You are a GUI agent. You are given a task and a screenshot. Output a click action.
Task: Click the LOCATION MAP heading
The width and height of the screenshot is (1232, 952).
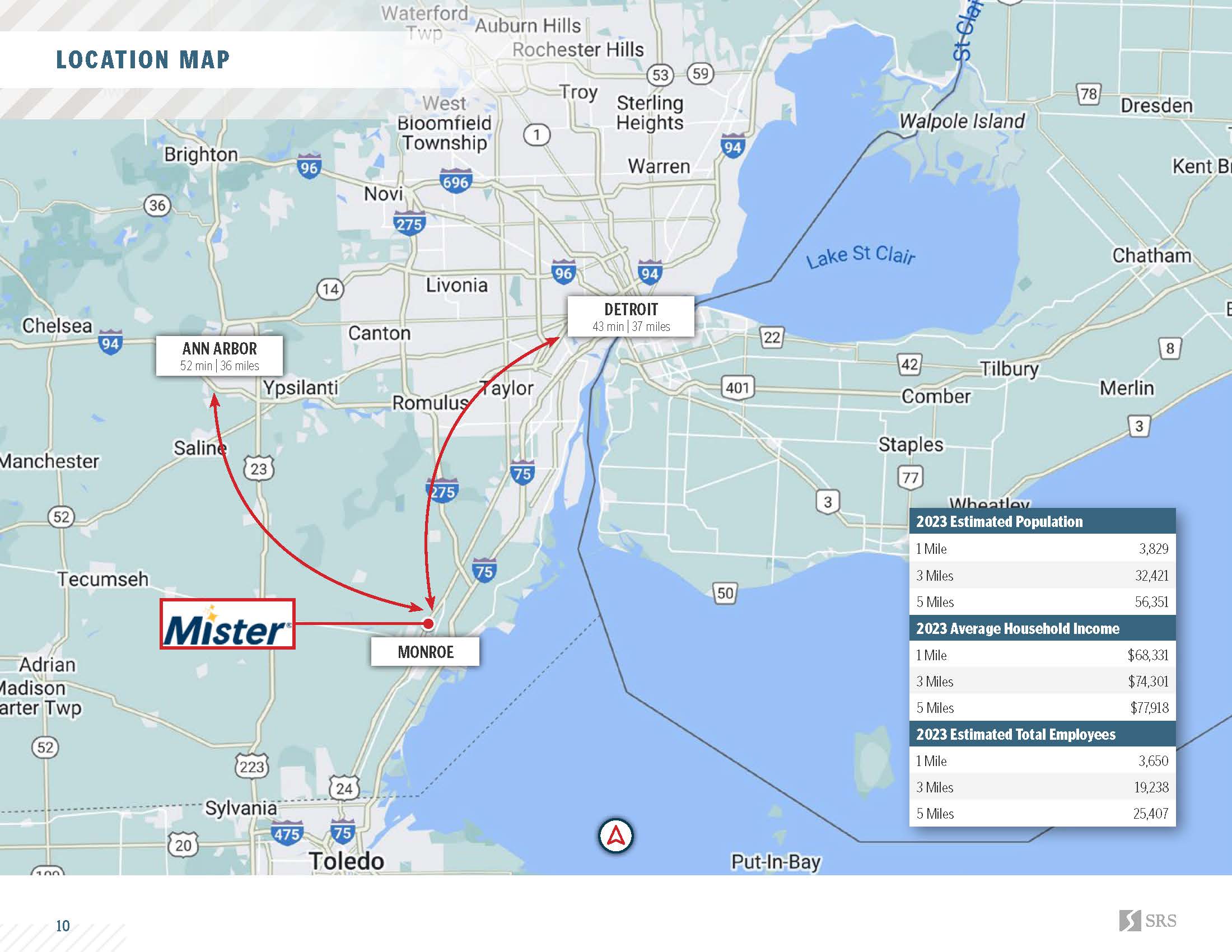[143, 59]
